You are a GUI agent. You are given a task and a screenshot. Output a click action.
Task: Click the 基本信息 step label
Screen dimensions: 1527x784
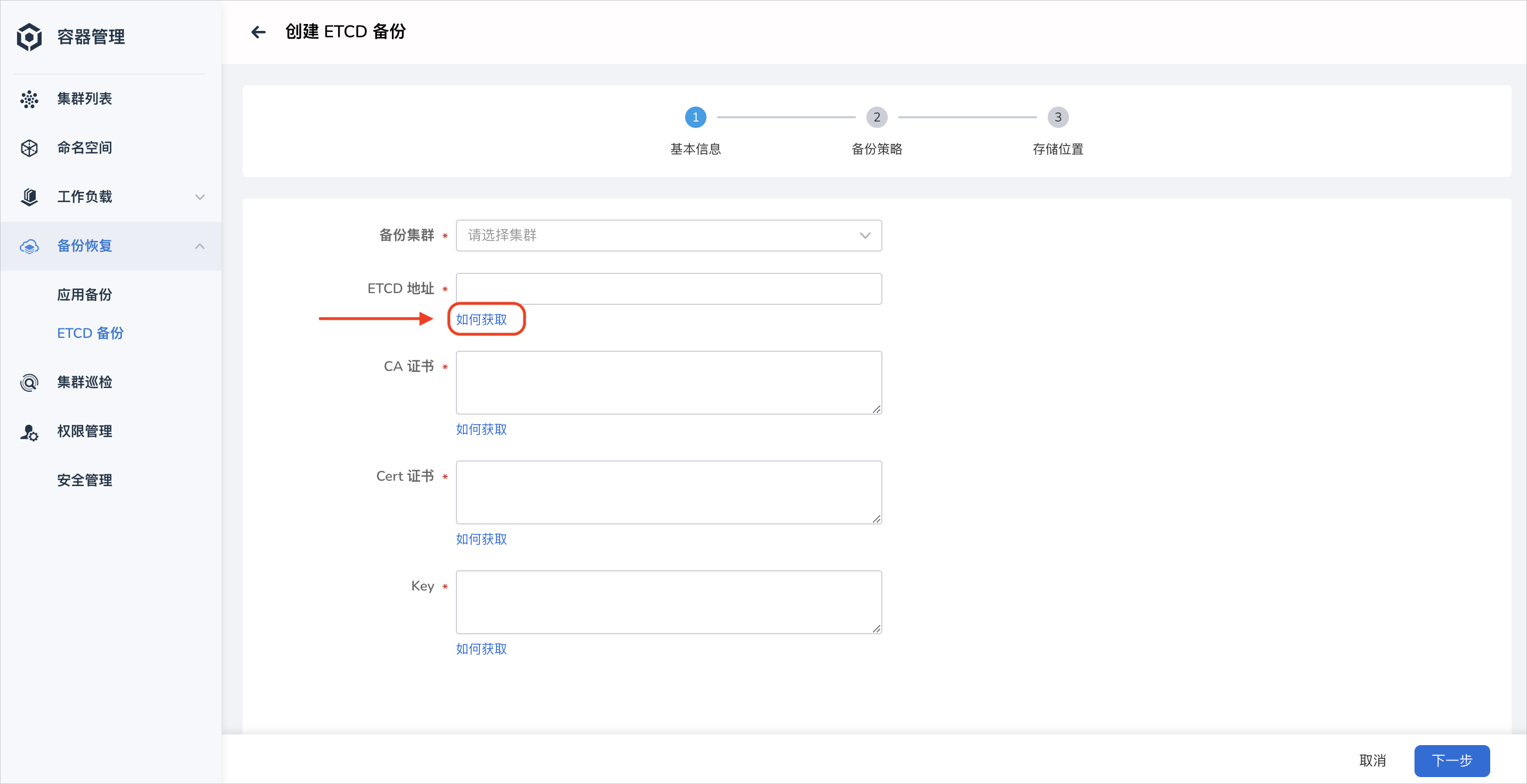click(695, 149)
